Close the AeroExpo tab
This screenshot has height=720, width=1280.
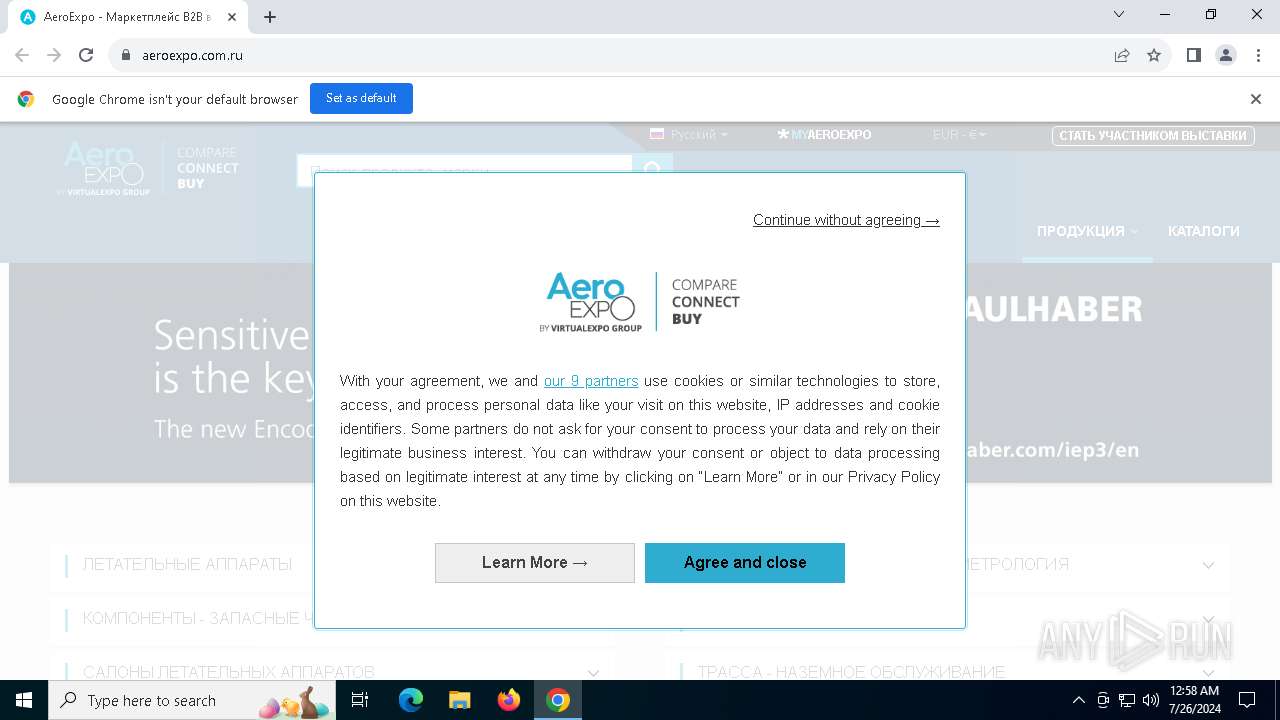[x=232, y=17]
